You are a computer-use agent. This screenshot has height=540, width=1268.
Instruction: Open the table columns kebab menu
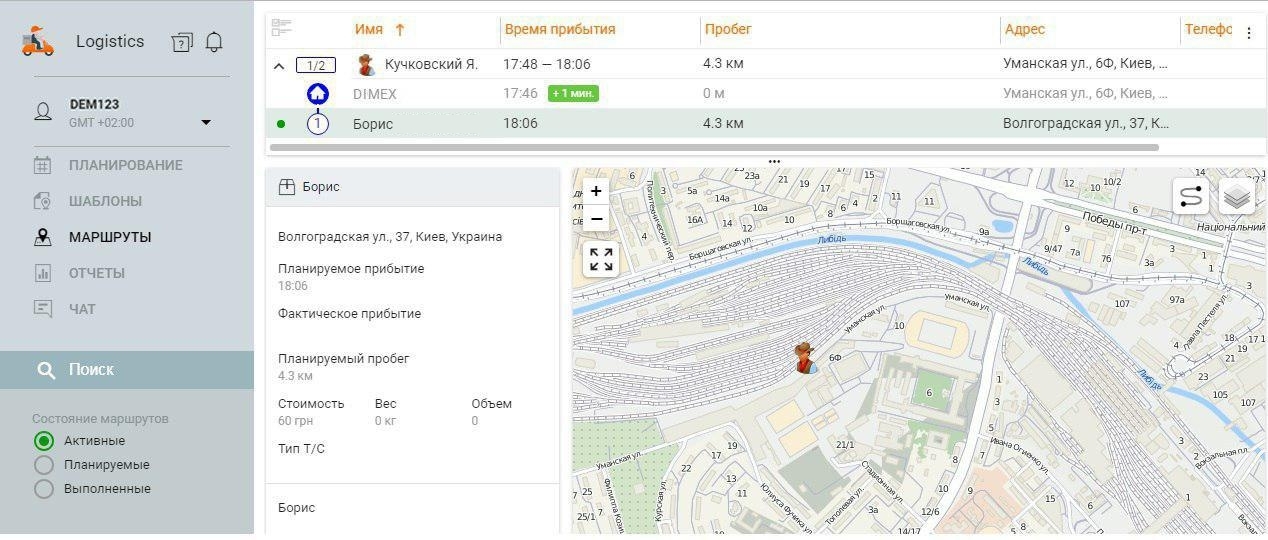tap(1248, 33)
